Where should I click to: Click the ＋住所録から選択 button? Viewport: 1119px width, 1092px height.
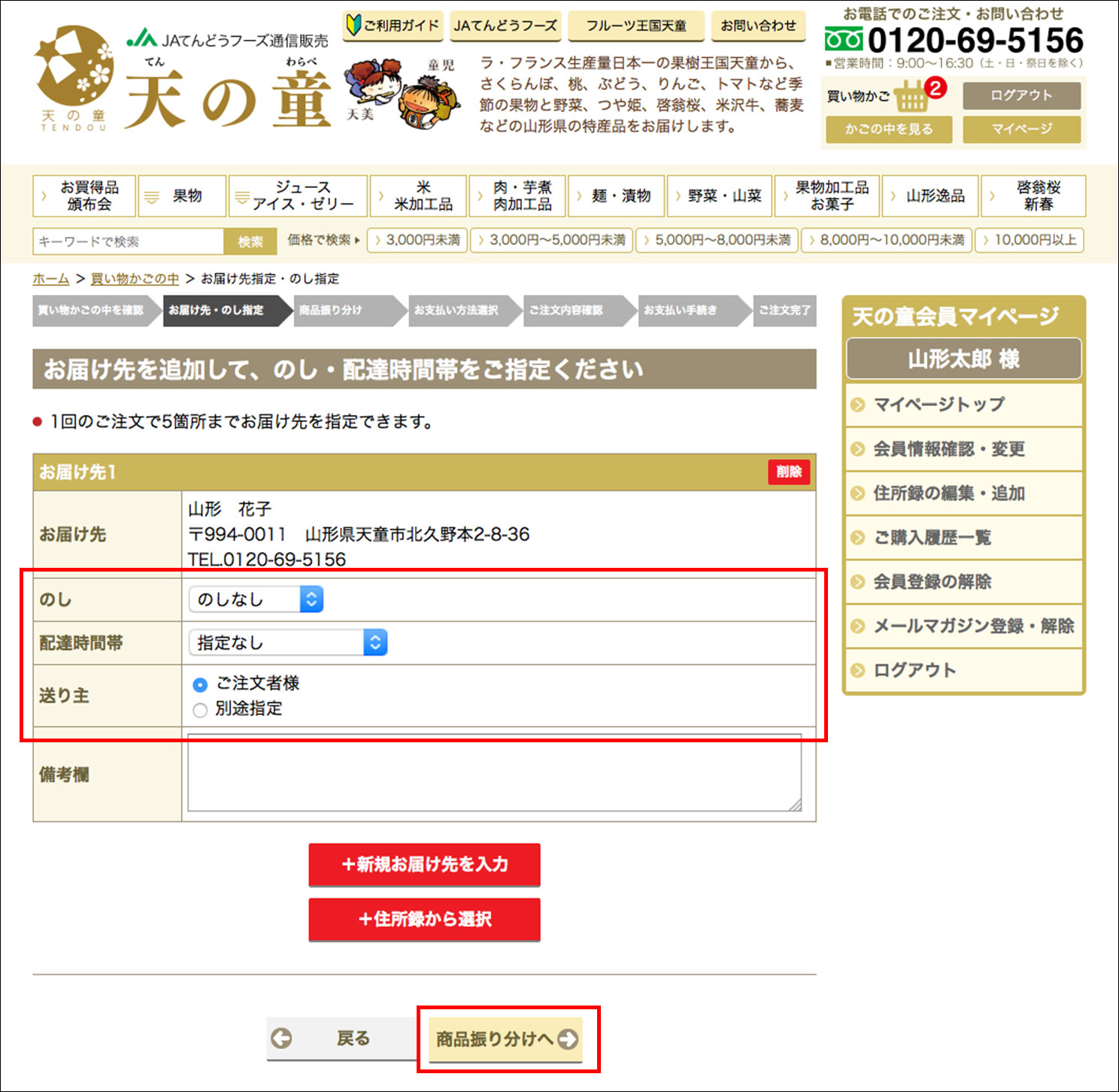[x=424, y=919]
